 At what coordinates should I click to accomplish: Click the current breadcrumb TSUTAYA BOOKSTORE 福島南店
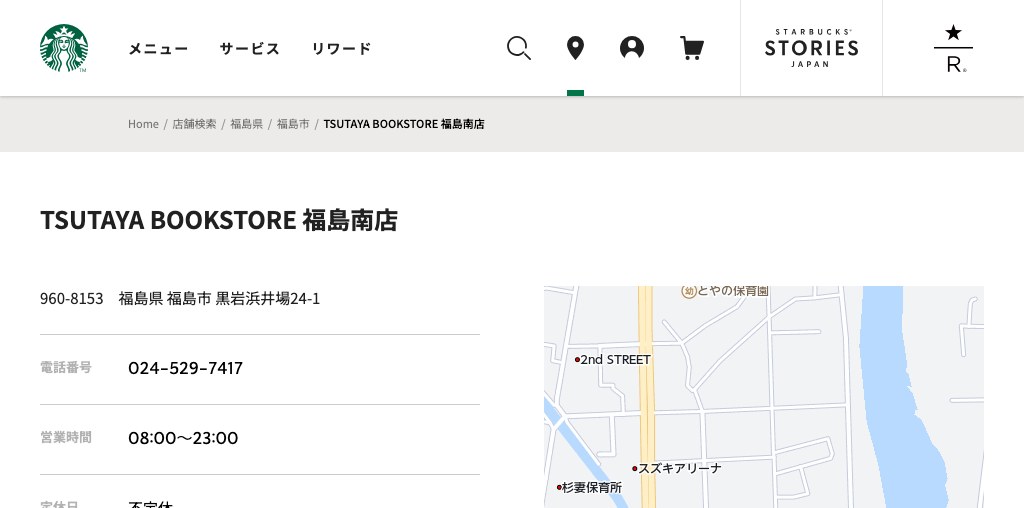[x=404, y=124]
